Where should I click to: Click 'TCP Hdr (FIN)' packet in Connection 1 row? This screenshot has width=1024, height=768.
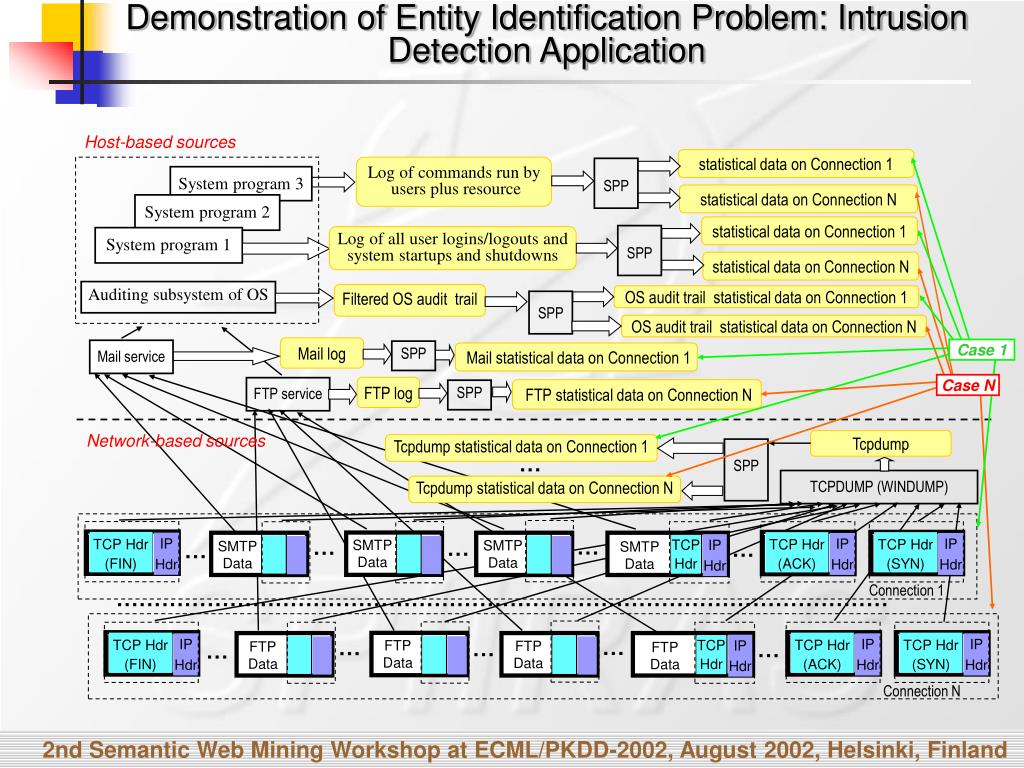click(x=133, y=554)
